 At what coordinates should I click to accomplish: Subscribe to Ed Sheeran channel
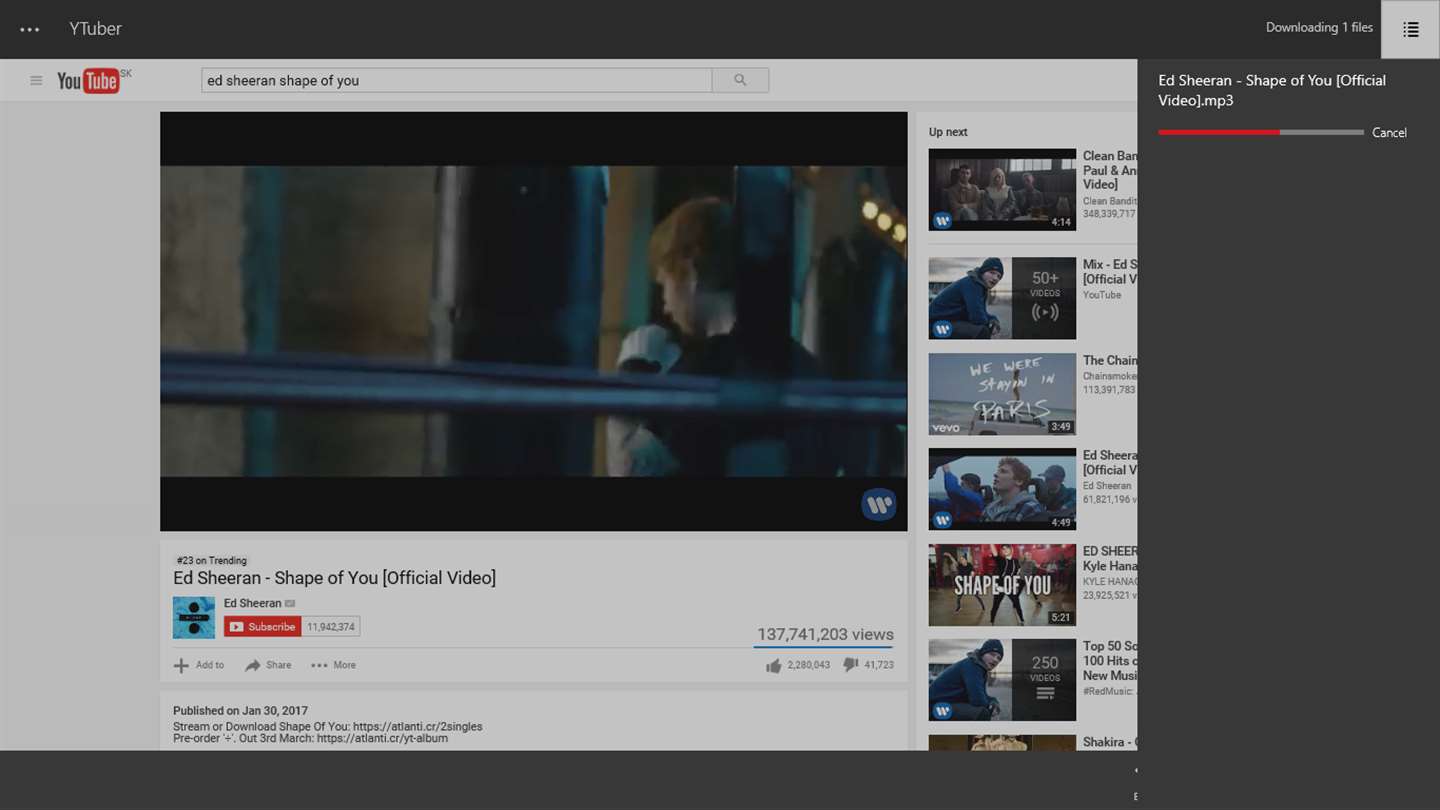click(263, 627)
